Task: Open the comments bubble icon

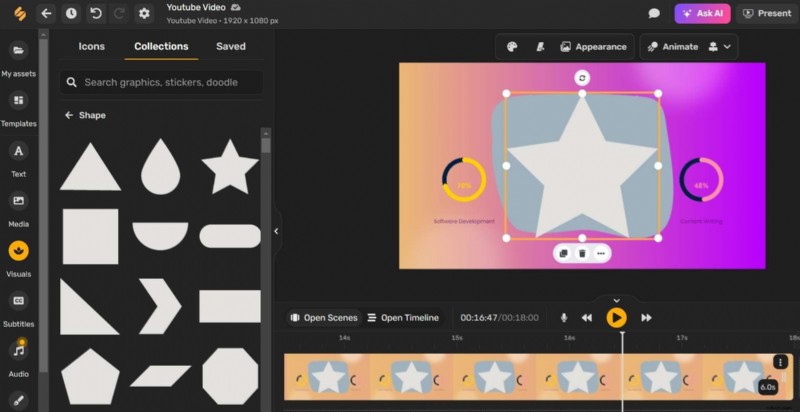Action: tap(654, 14)
